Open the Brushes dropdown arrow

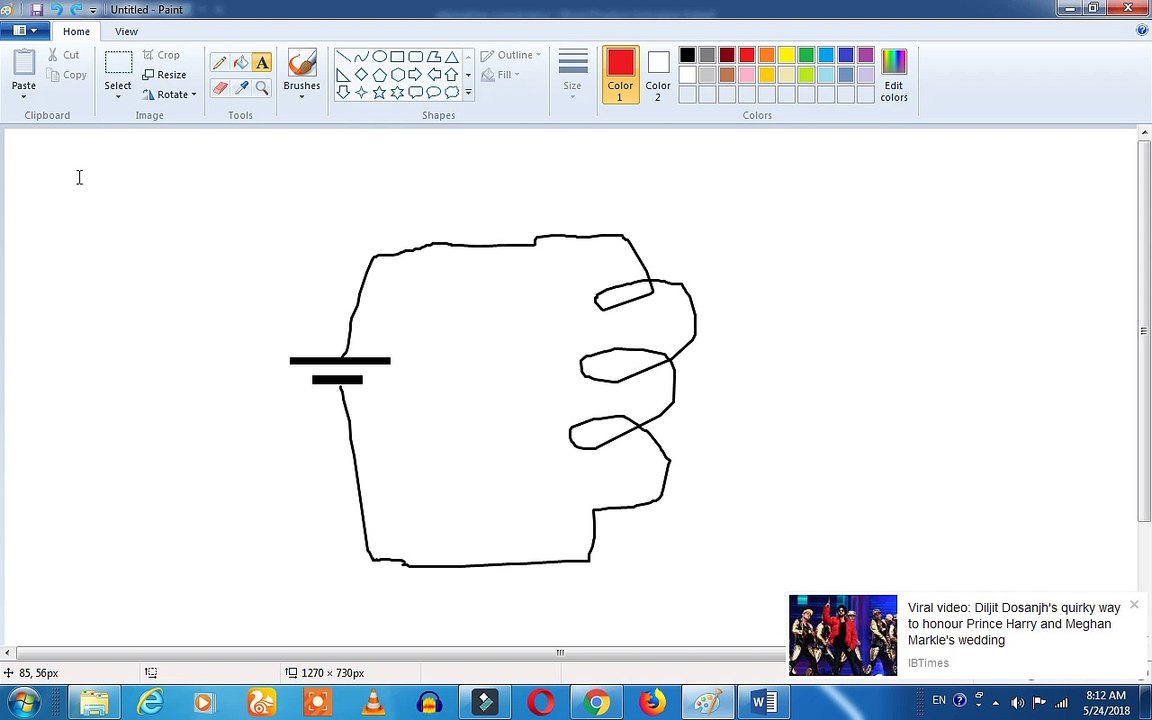pyautogui.click(x=302, y=96)
